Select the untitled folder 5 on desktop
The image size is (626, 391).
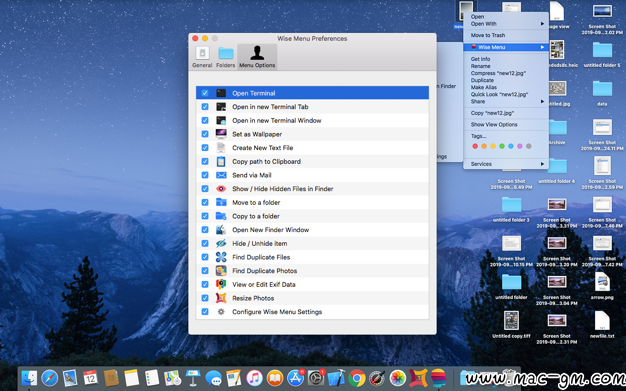coord(602,54)
